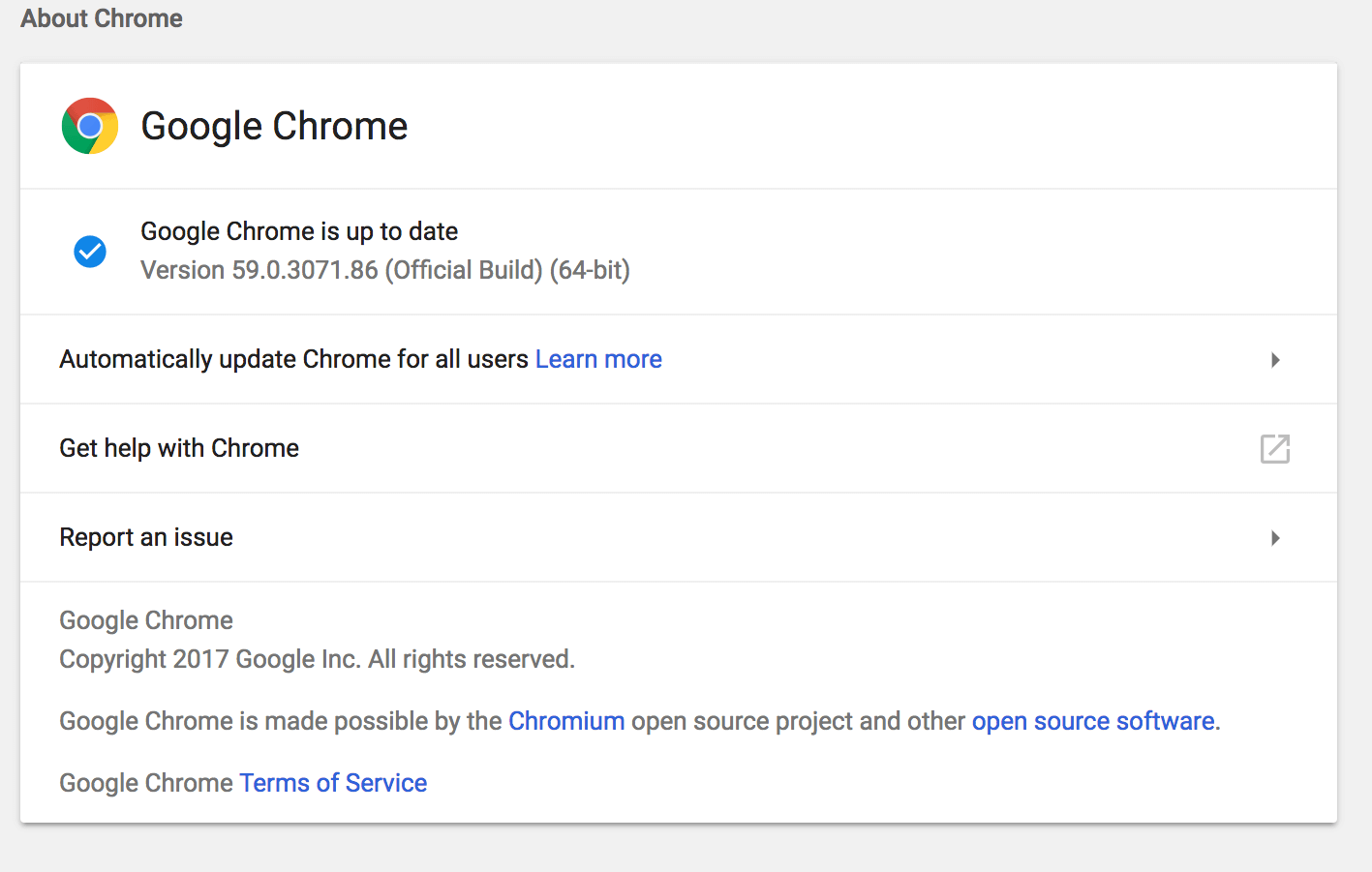
Task: Click Google Chrome is up to date text
Action: click(x=299, y=231)
